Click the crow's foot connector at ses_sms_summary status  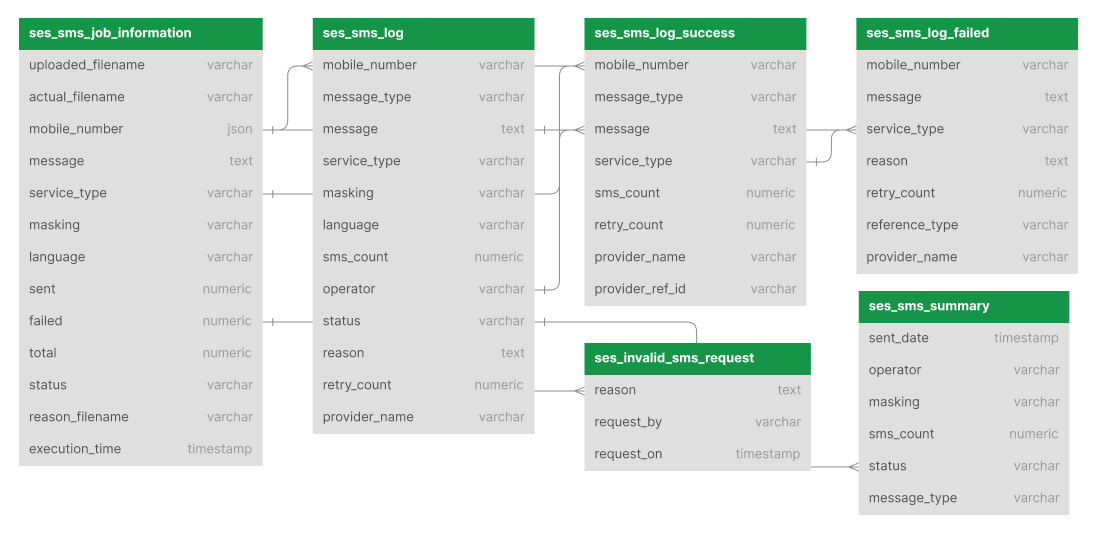click(853, 467)
